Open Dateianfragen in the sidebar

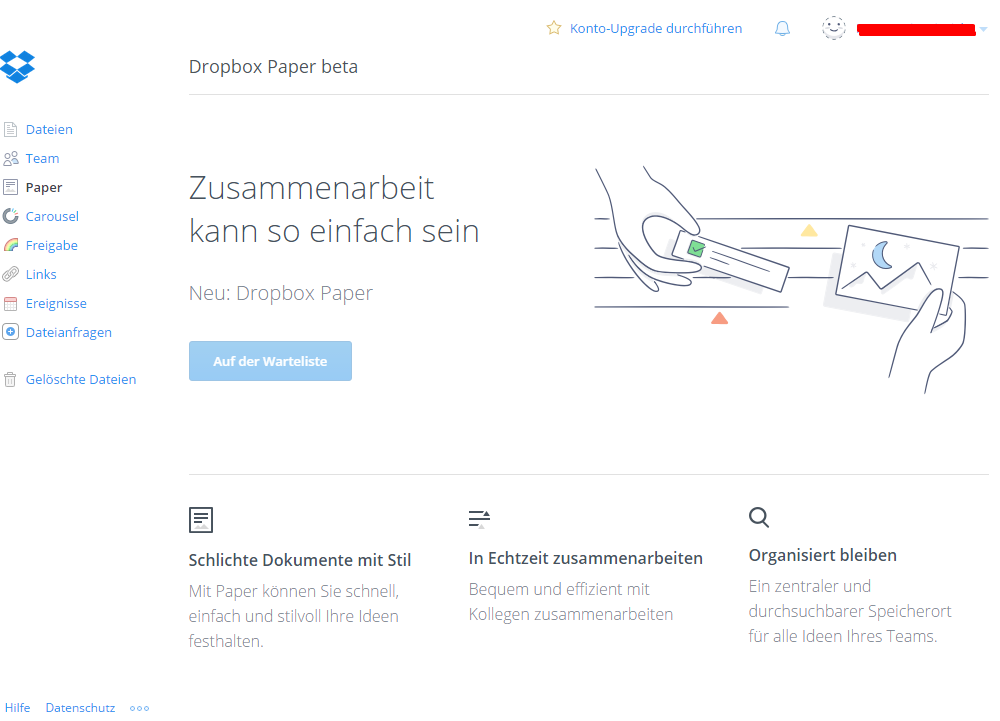coord(68,332)
